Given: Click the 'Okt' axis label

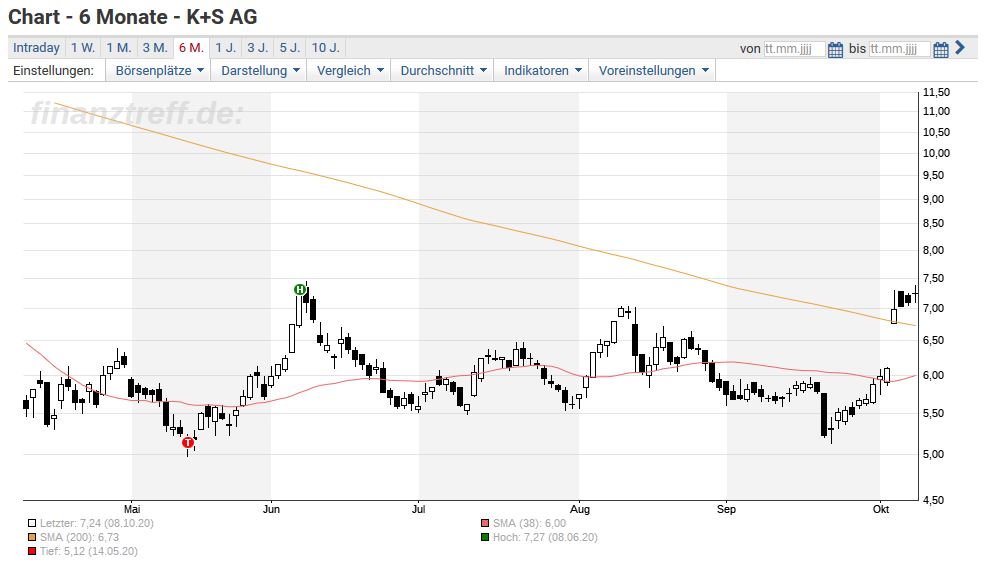Looking at the screenshot, I should point(881,509).
